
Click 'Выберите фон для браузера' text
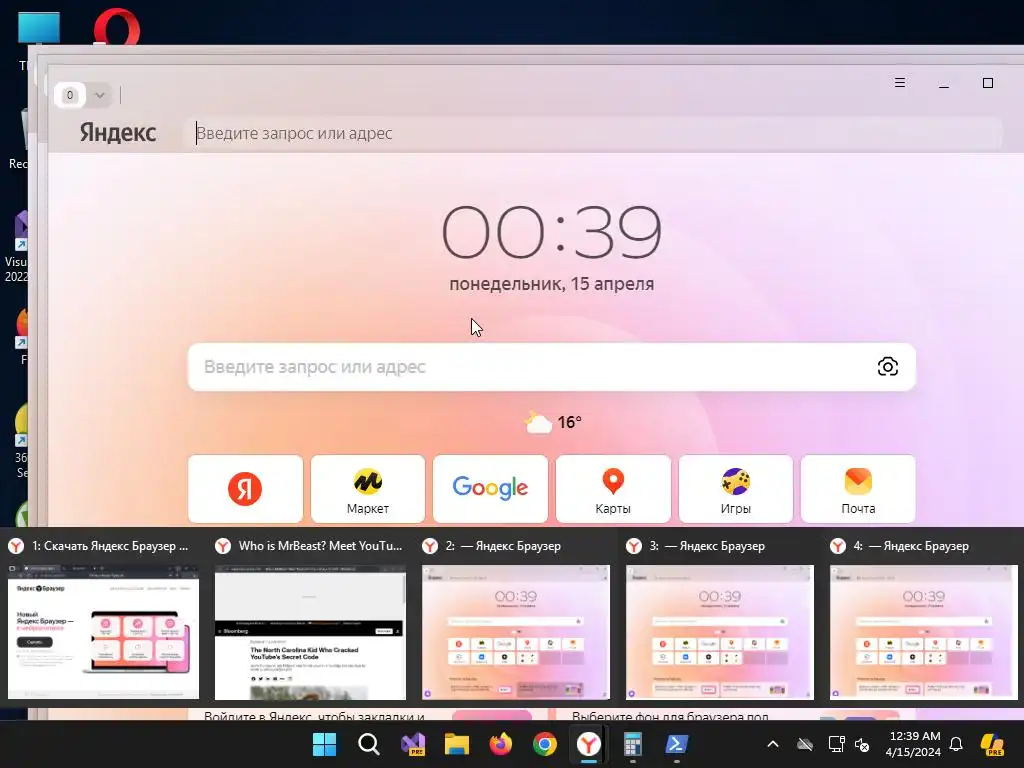[x=670, y=716]
